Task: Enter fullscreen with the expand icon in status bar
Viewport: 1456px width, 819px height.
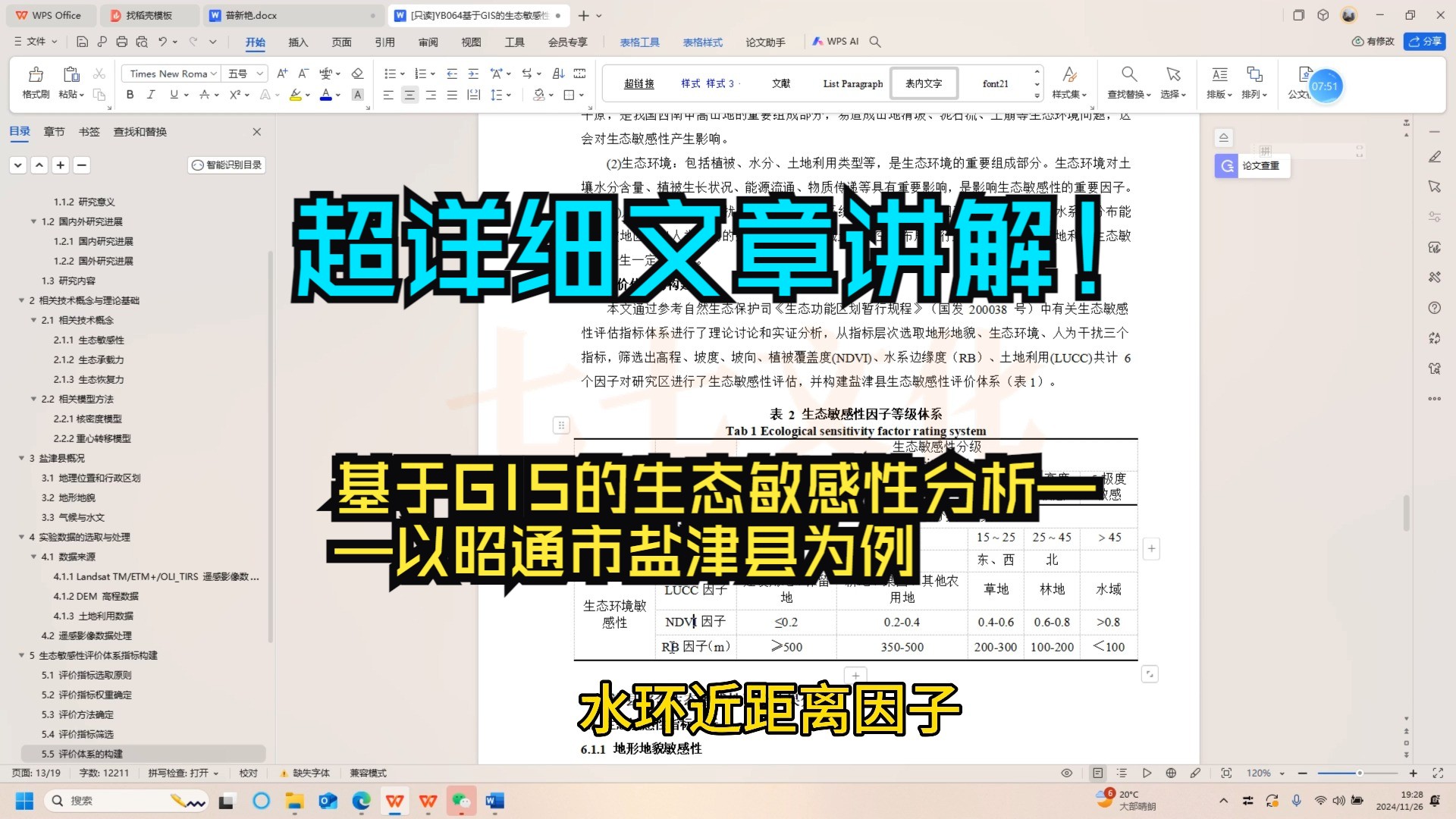Action: (1438, 773)
